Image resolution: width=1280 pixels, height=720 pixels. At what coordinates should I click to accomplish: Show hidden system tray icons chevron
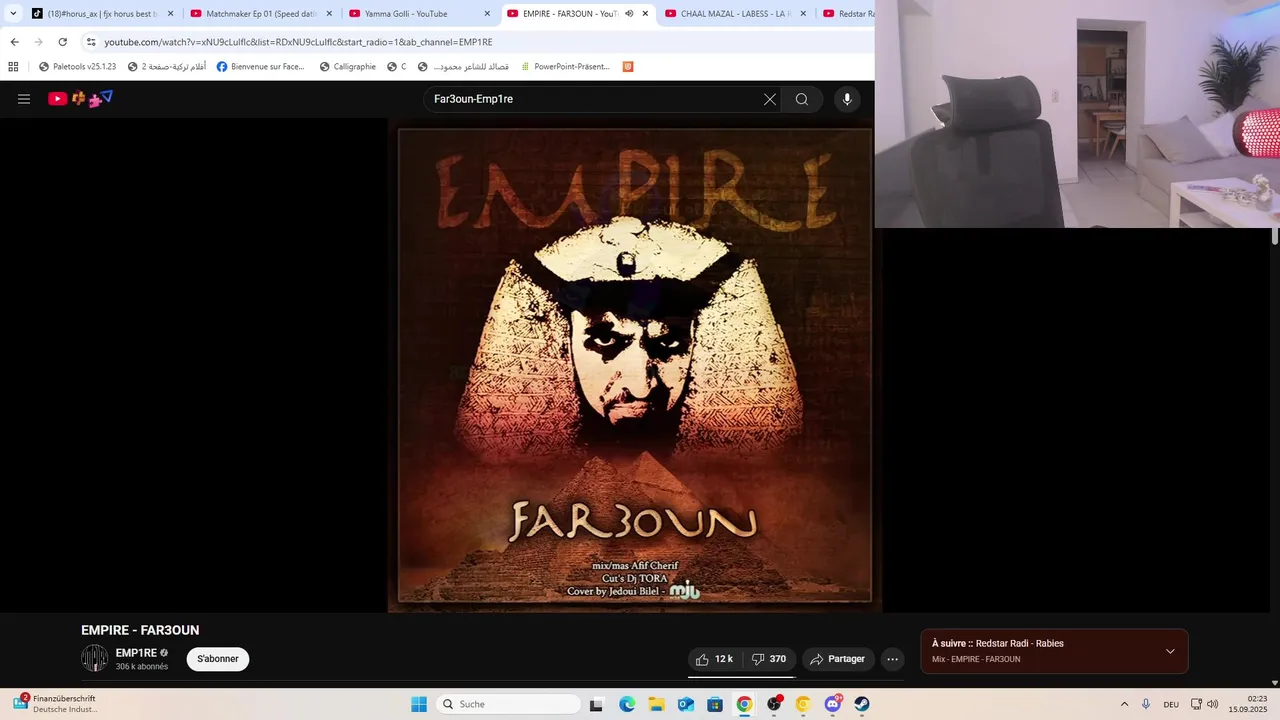coord(1124,704)
